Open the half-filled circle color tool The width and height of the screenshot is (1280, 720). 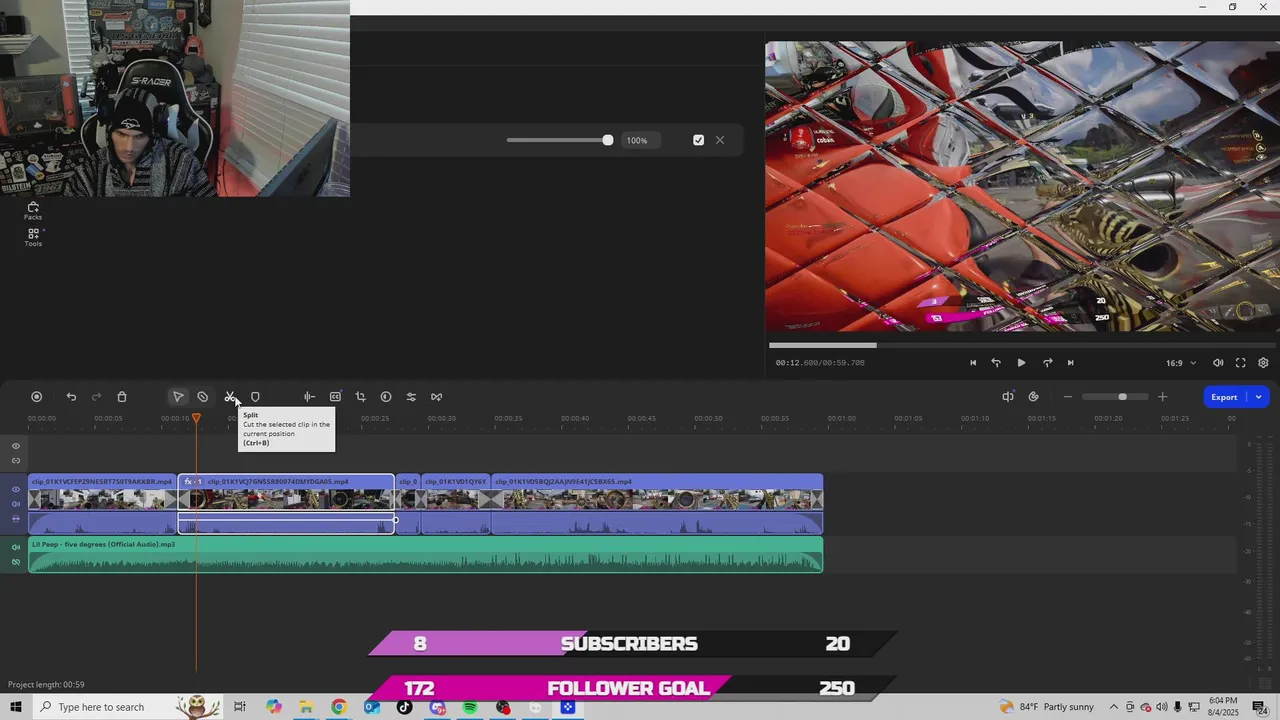pos(386,397)
